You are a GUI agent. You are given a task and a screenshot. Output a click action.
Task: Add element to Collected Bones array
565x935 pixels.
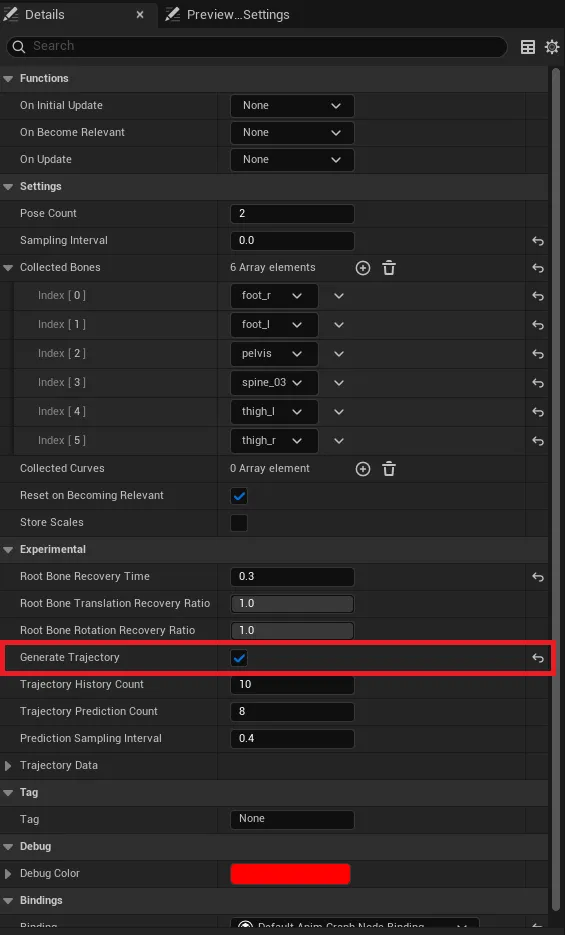(x=363, y=268)
